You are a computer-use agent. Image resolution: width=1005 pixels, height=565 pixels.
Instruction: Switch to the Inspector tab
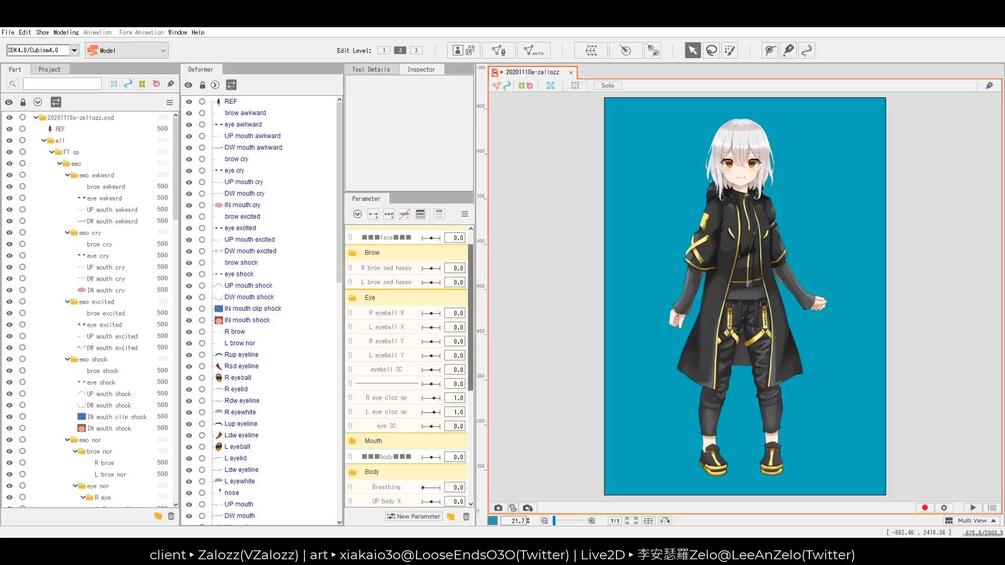point(421,69)
